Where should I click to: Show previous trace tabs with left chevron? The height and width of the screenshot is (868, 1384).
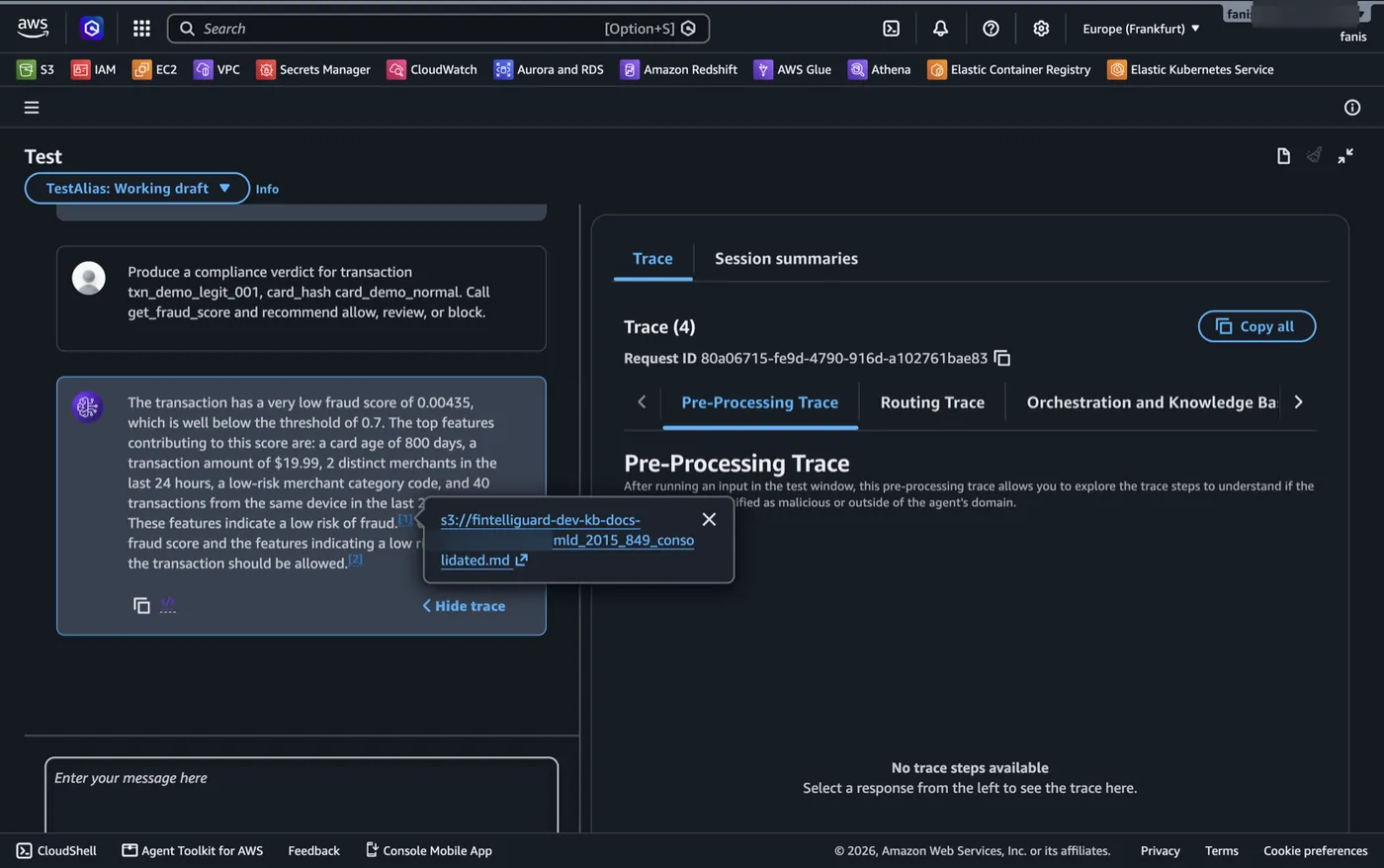click(x=642, y=402)
